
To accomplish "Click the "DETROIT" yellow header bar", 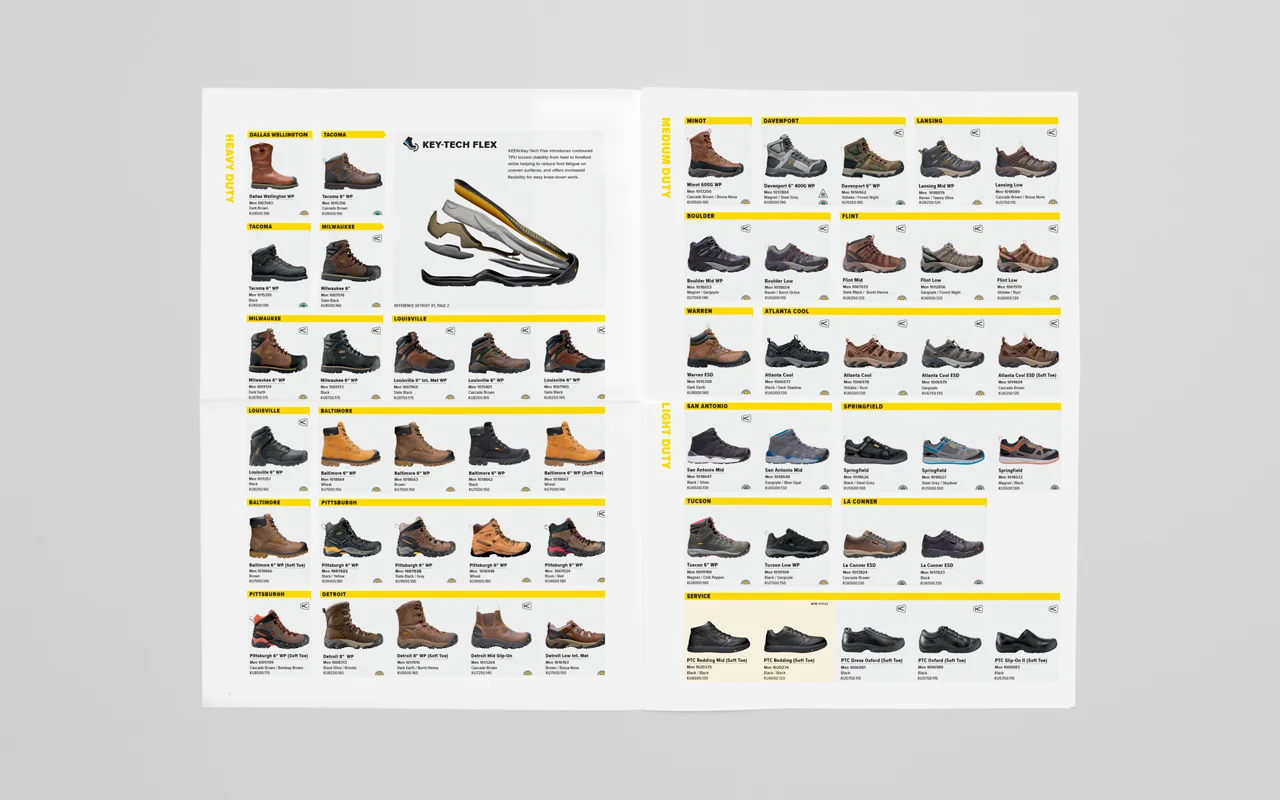I will pos(462,594).
